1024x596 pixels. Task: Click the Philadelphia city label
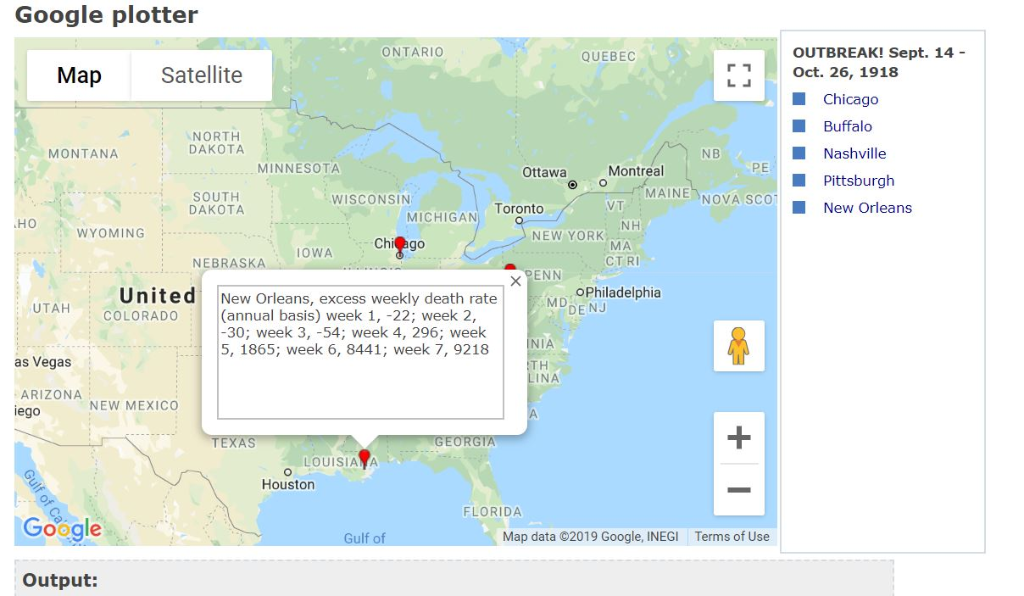622,292
